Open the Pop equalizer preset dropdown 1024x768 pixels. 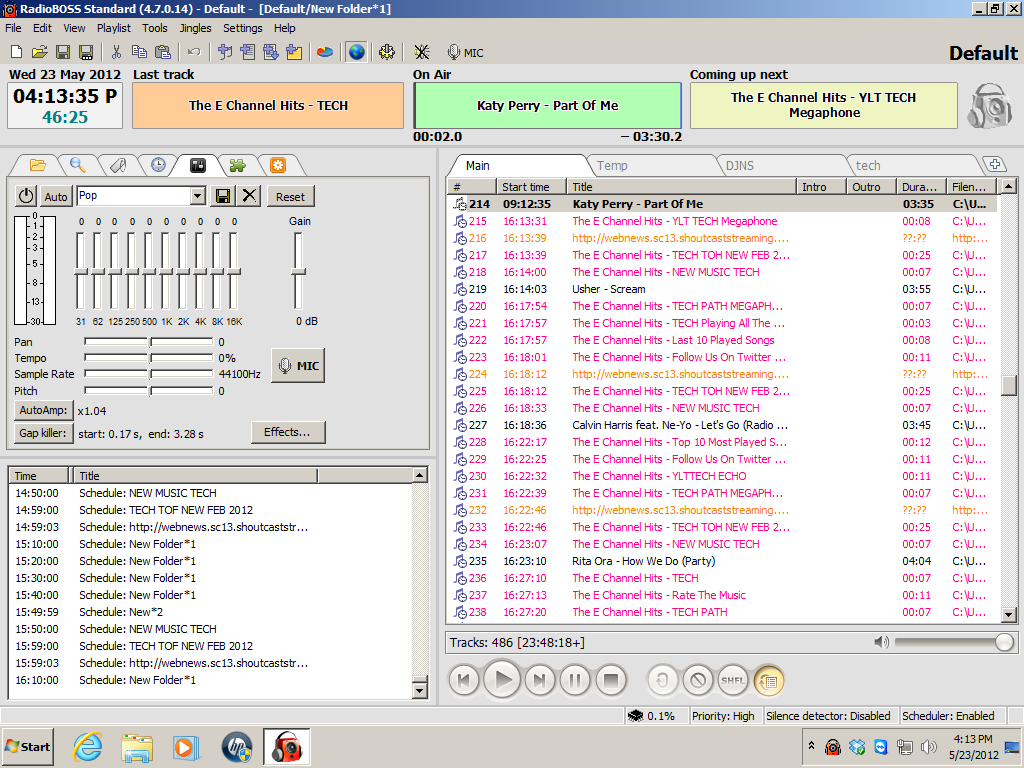(198, 196)
